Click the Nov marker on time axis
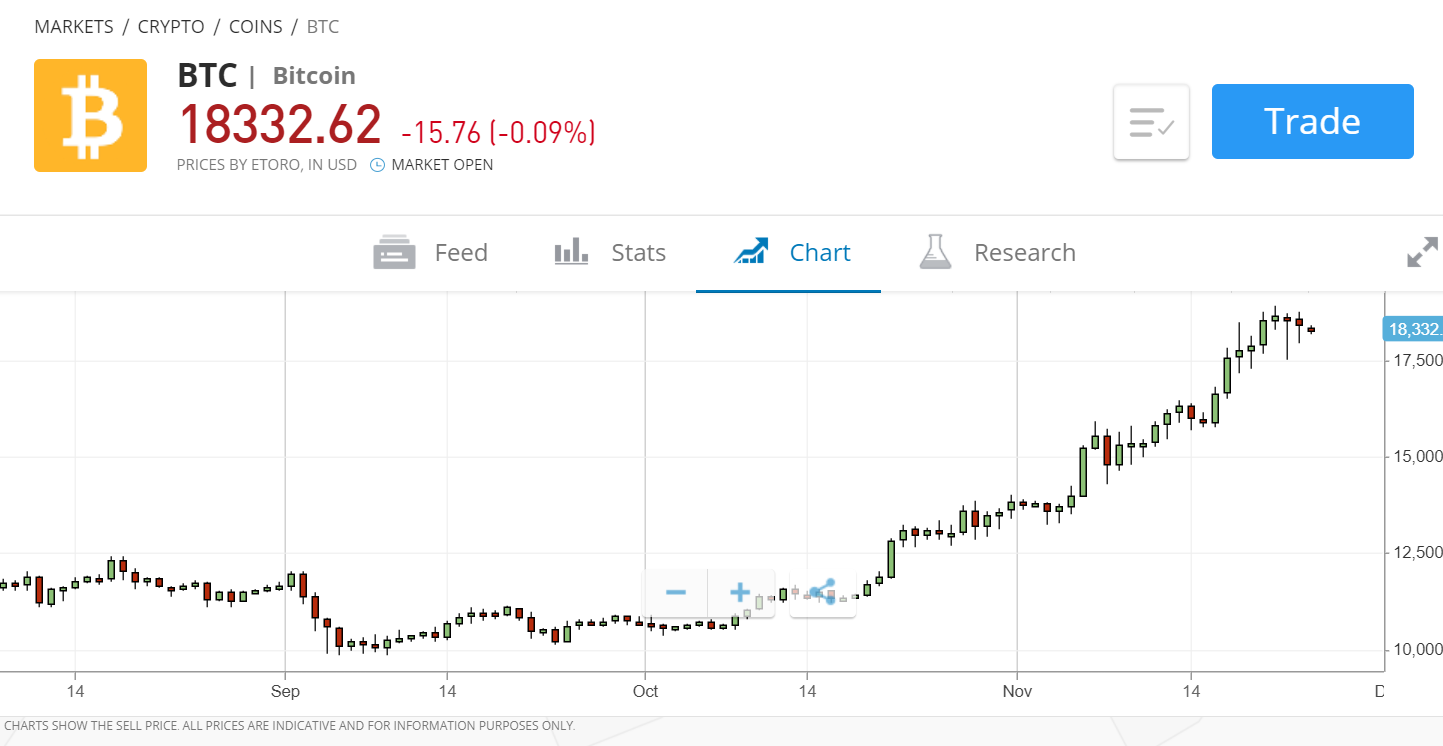Screen dimensions: 1443x746 [x=1017, y=691]
